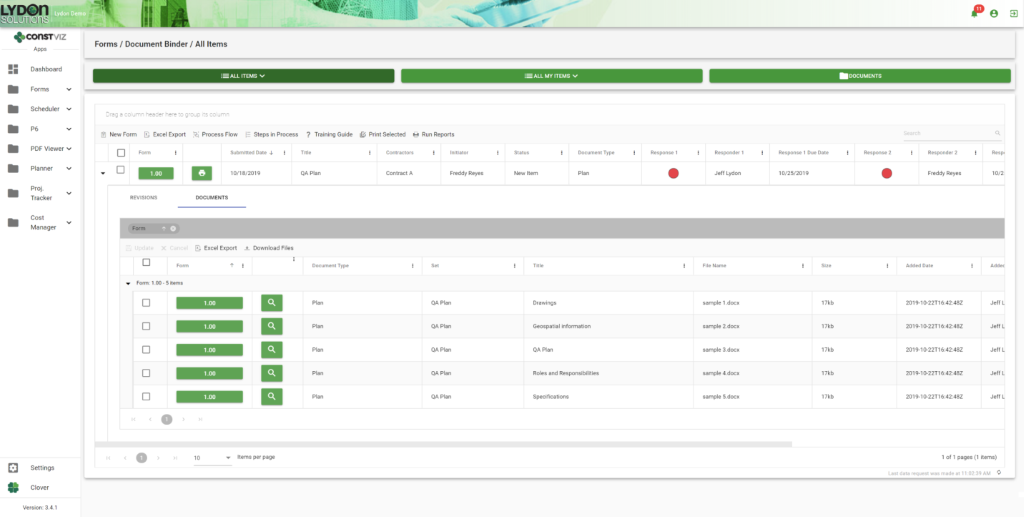The image size is (1024, 517).
Task: Toggle select-all checkbox in documents grid header
Action: (x=146, y=263)
